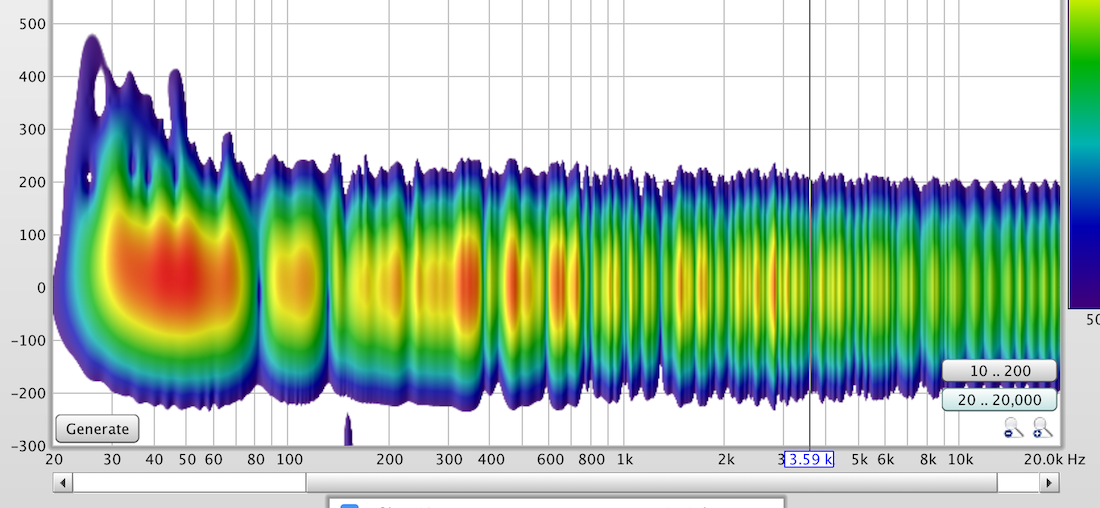
Task: Click the empty scrollbar track right of thumb
Action: click(x=1018, y=483)
